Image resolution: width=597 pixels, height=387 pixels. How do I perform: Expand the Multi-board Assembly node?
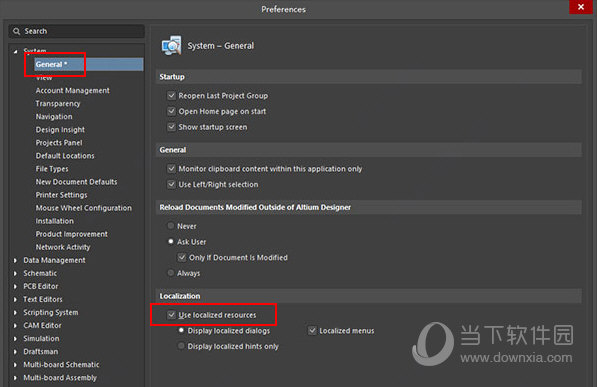pos(15,378)
